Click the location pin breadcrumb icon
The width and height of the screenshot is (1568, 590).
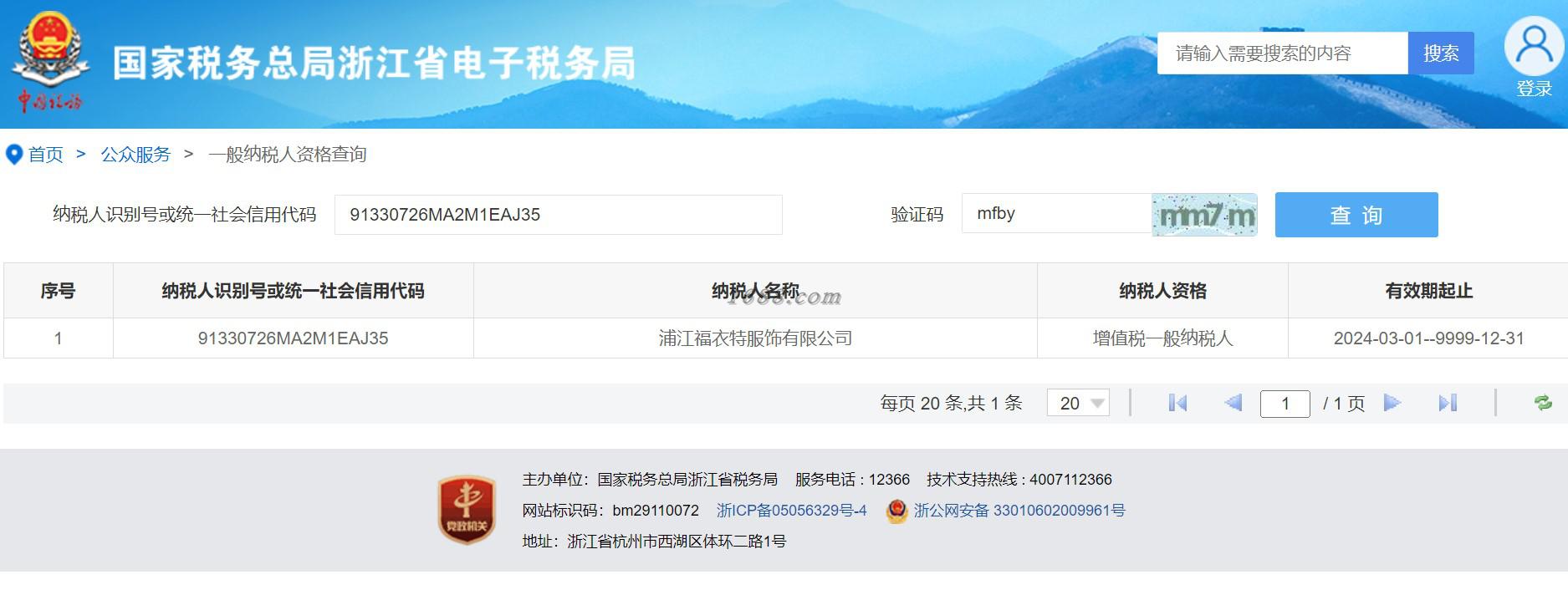click(13, 155)
